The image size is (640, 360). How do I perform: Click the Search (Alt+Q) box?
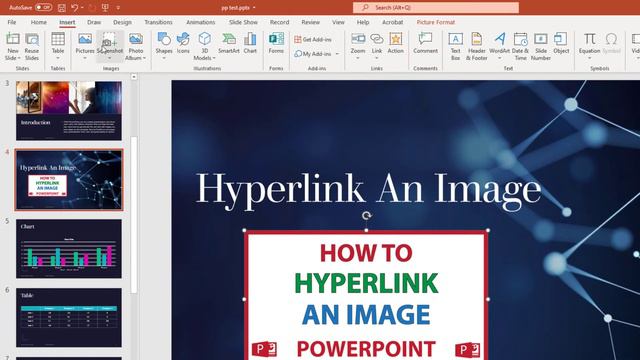436,7
